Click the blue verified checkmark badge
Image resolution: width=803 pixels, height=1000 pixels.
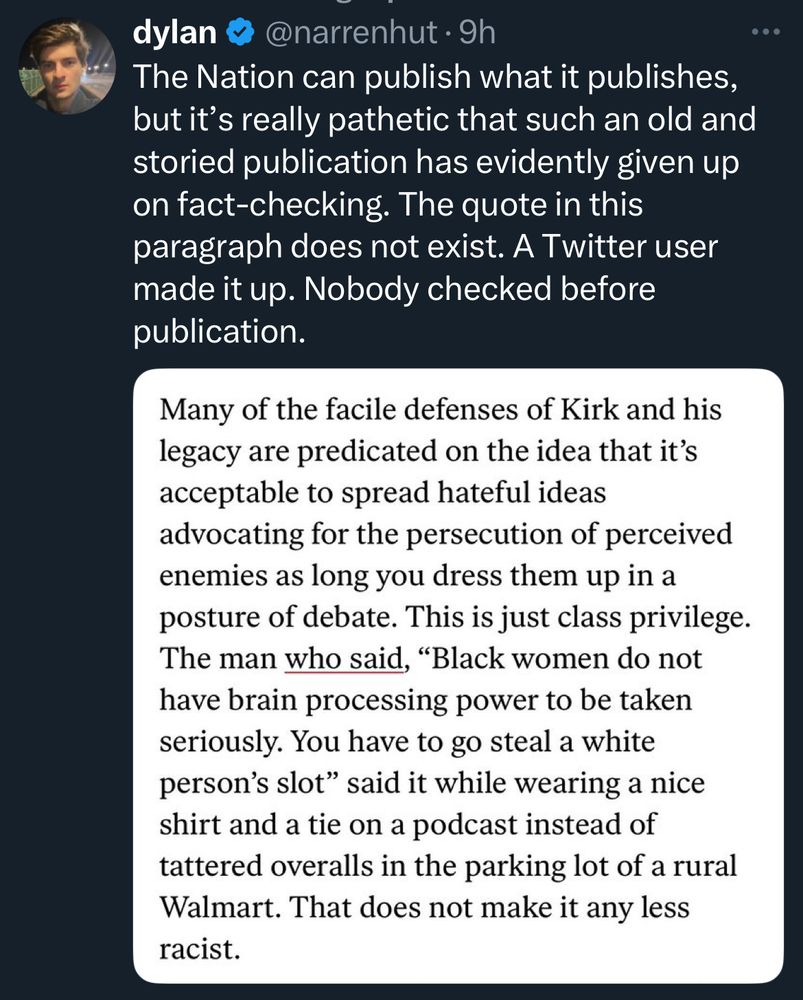click(240, 32)
